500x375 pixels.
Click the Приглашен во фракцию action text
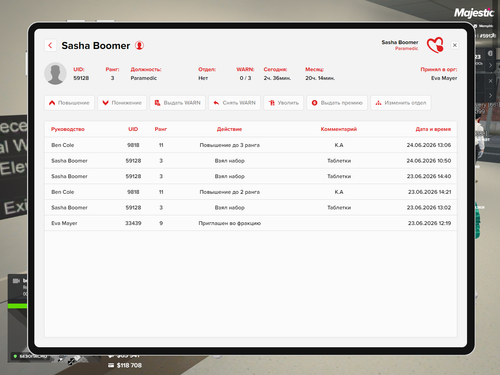230,223
